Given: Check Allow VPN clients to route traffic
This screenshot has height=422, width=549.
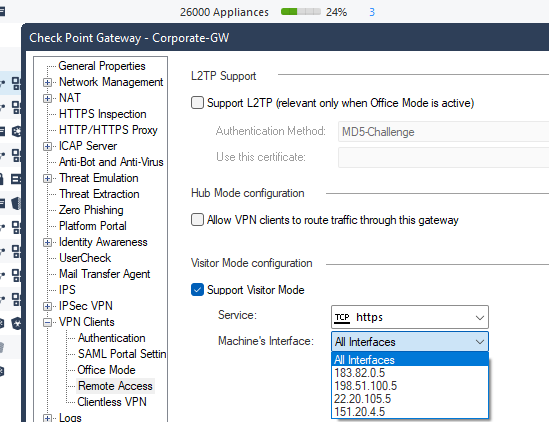Looking at the screenshot, I should pos(197,220).
